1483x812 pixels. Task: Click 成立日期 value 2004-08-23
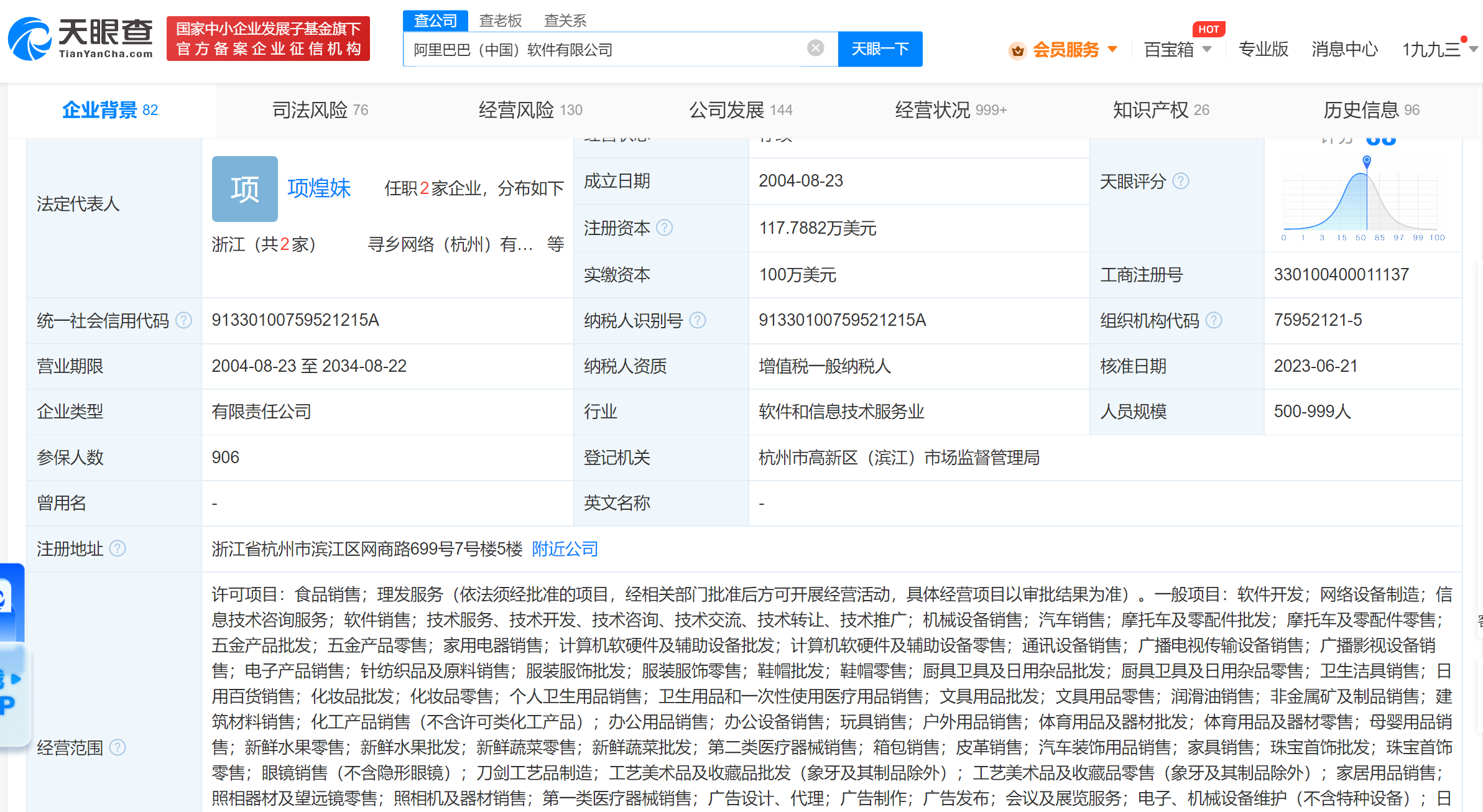tap(801, 181)
